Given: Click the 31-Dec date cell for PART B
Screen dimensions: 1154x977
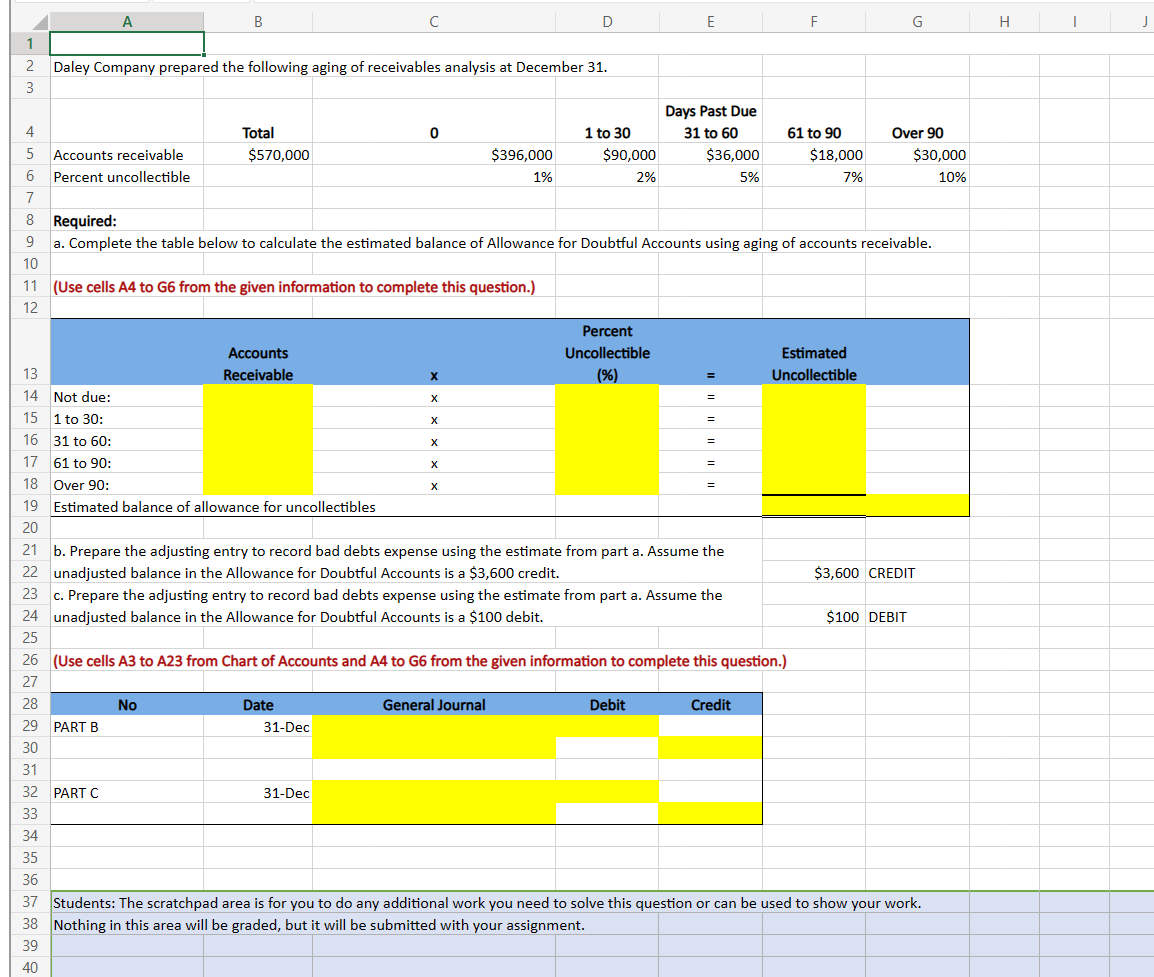Looking at the screenshot, I should (x=258, y=726).
